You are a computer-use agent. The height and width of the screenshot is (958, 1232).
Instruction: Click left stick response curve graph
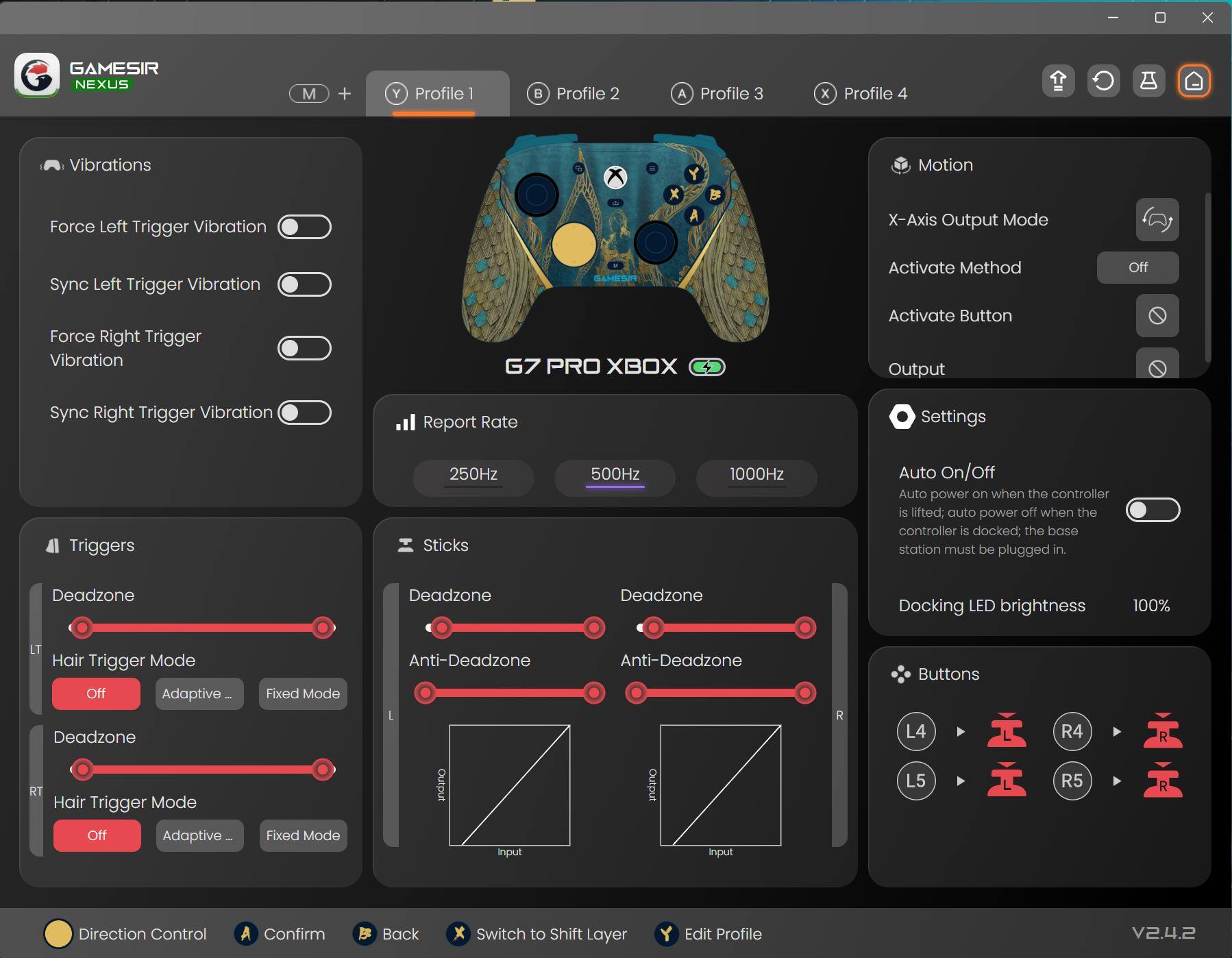click(x=509, y=785)
